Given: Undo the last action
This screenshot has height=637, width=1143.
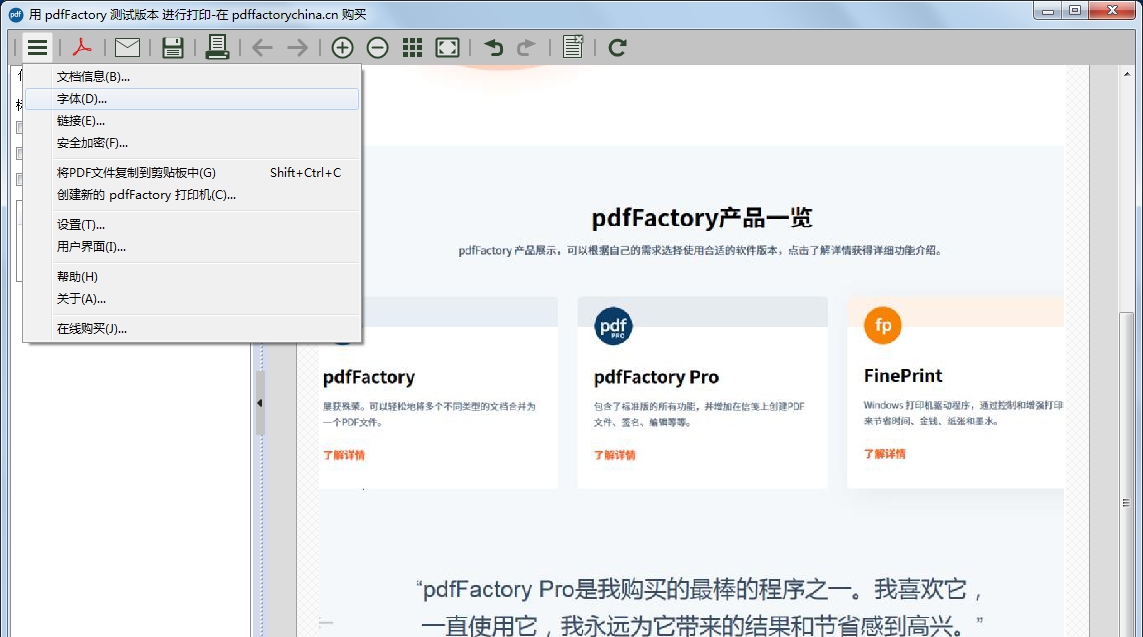Looking at the screenshot, I should 493,47.
